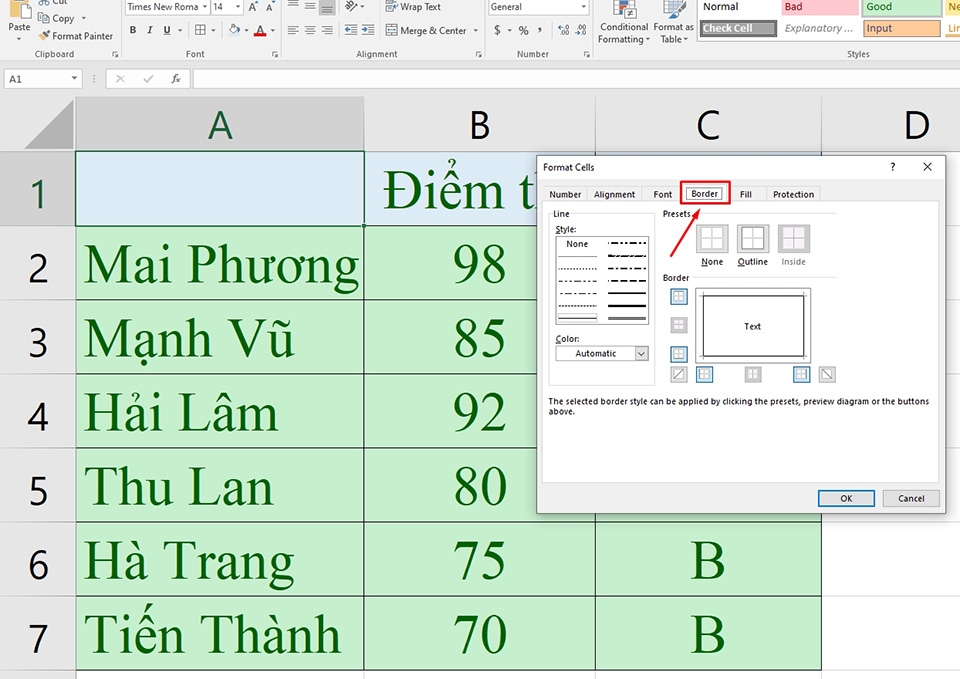The image size is (960, 679).
Task: Click the Conditional Formatting icon
Action: point(624,10)
